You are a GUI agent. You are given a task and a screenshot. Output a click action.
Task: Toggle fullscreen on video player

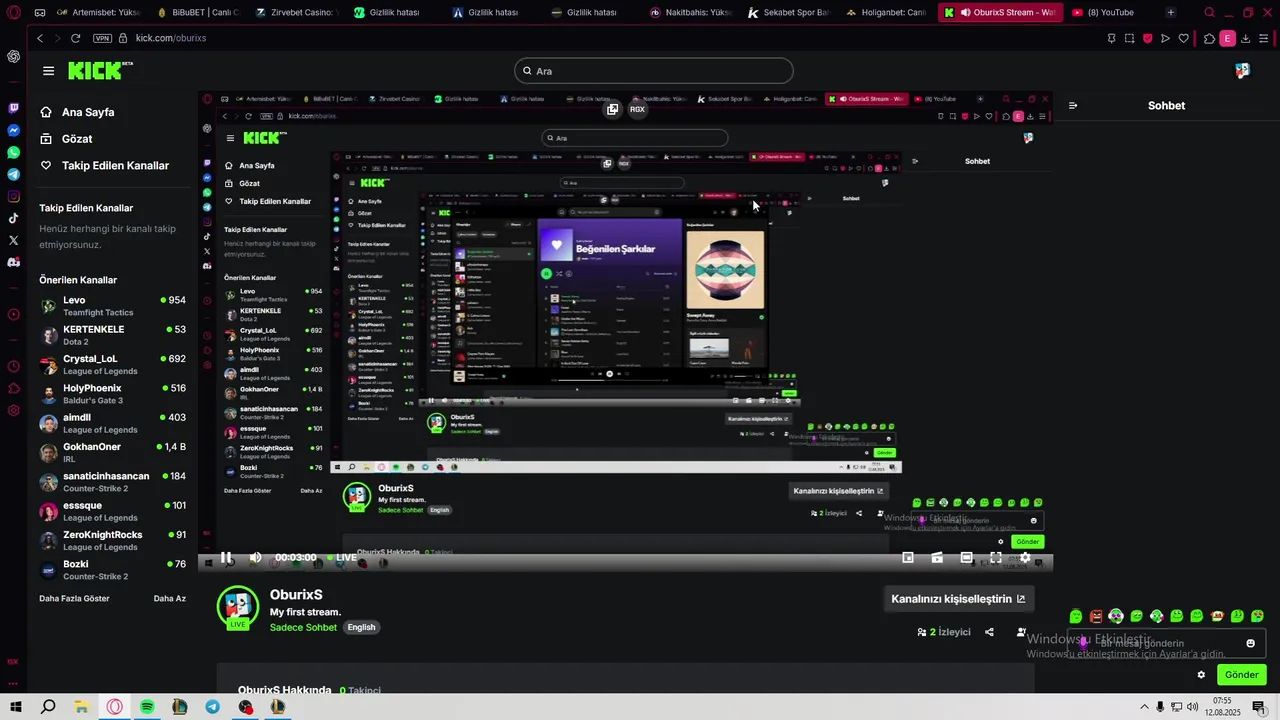[x=996, y=557]
